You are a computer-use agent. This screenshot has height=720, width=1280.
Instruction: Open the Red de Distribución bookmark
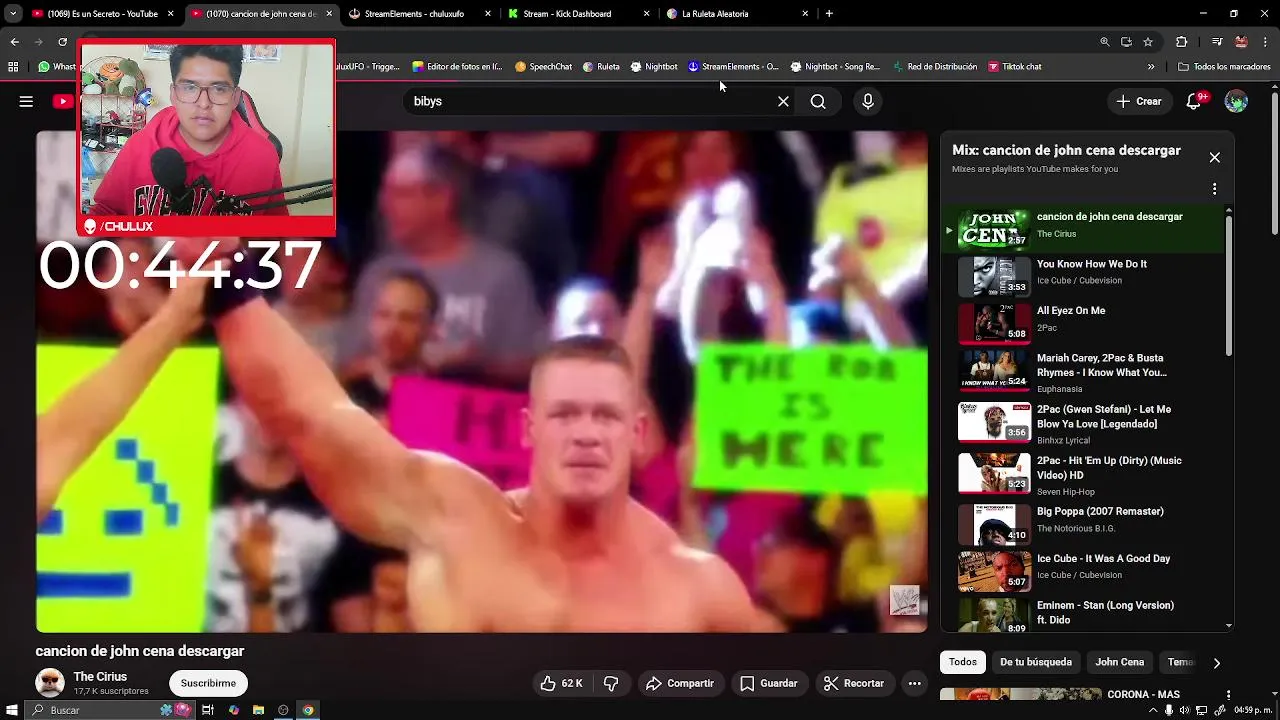click(x=935, y=67)
